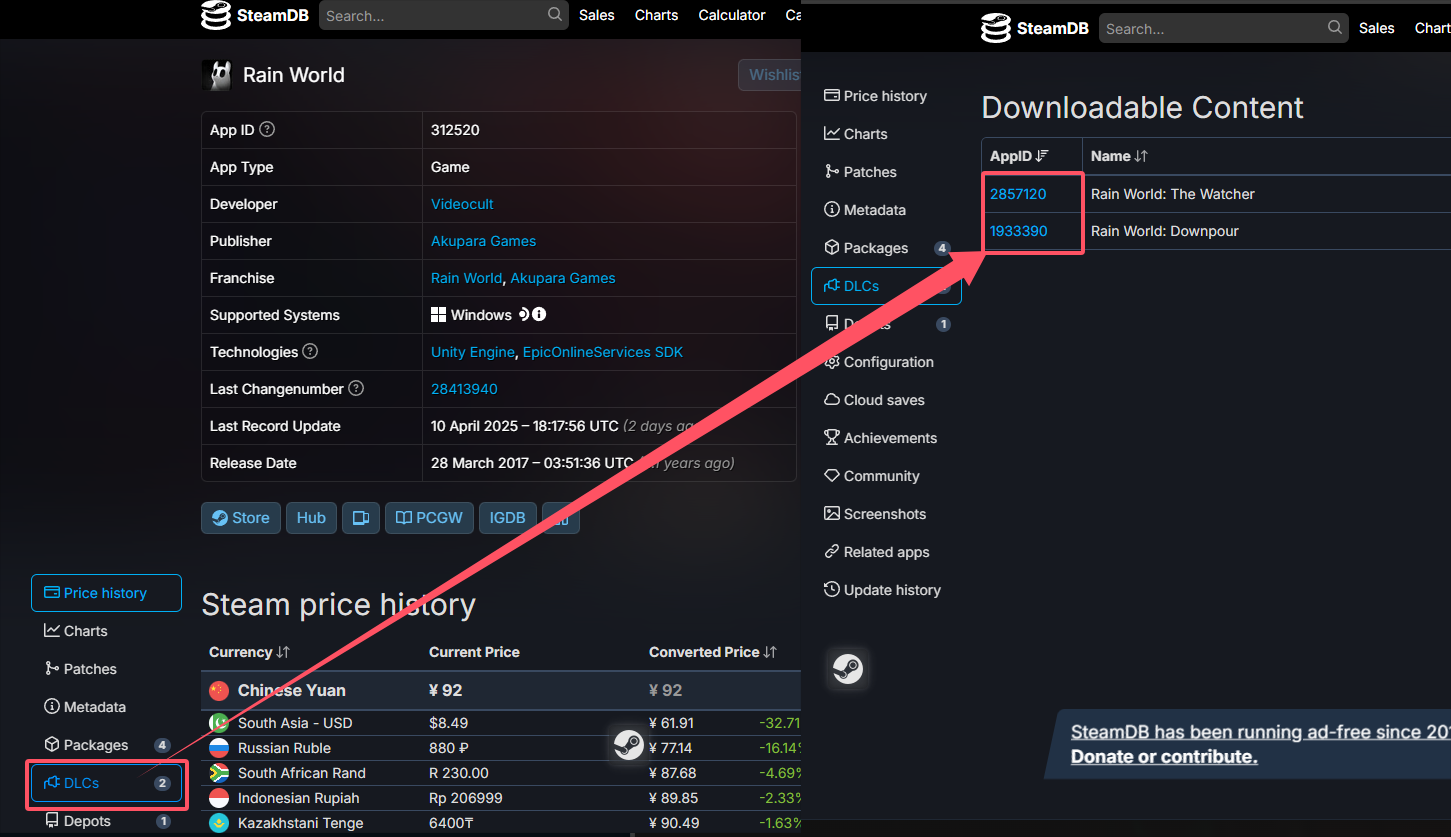Click the search magnifier icon in right page
Screen dimensions: 1451x837
(x=1335, y=28)
